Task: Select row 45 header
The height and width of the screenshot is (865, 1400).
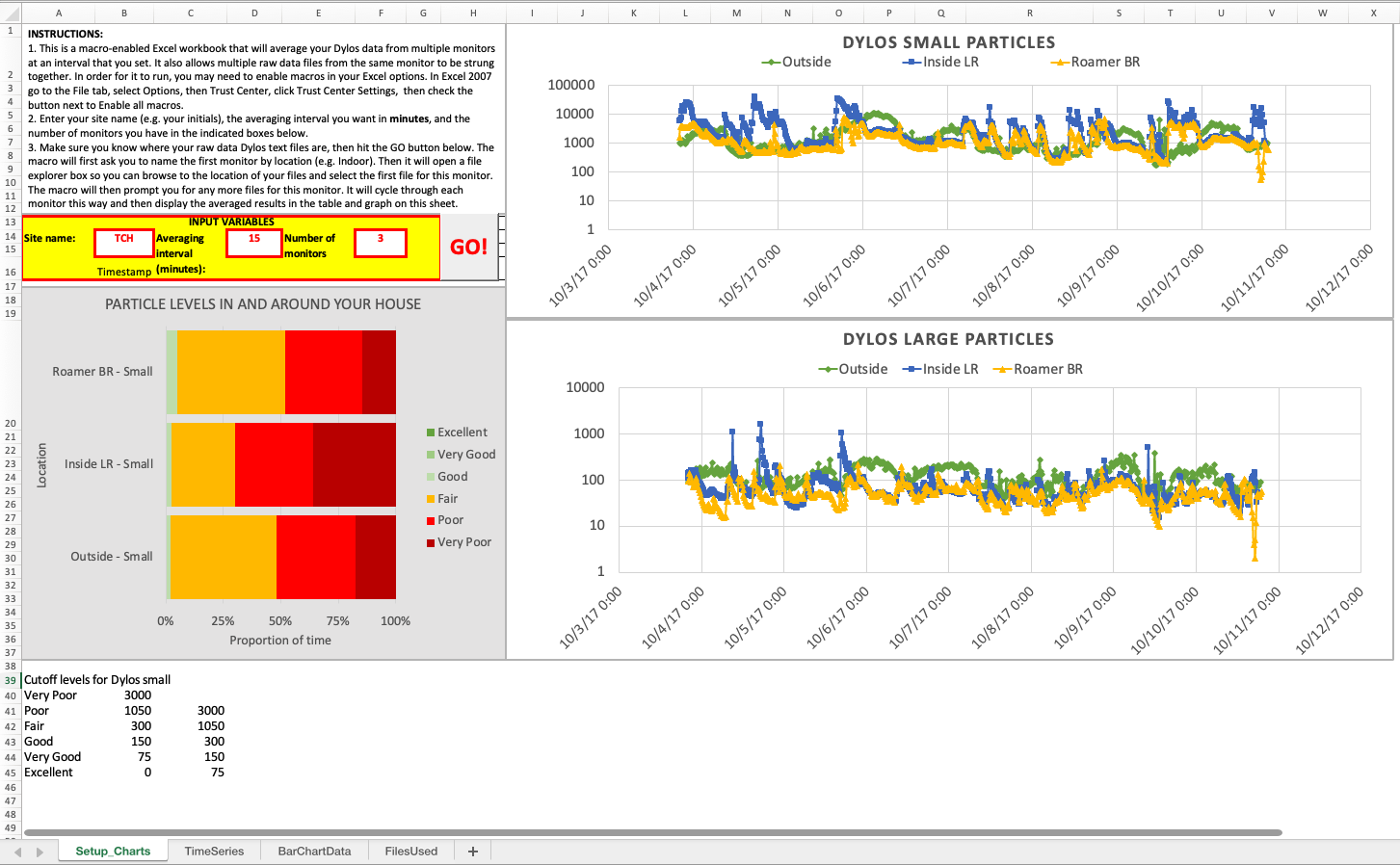Action: [x=11, y=773]
